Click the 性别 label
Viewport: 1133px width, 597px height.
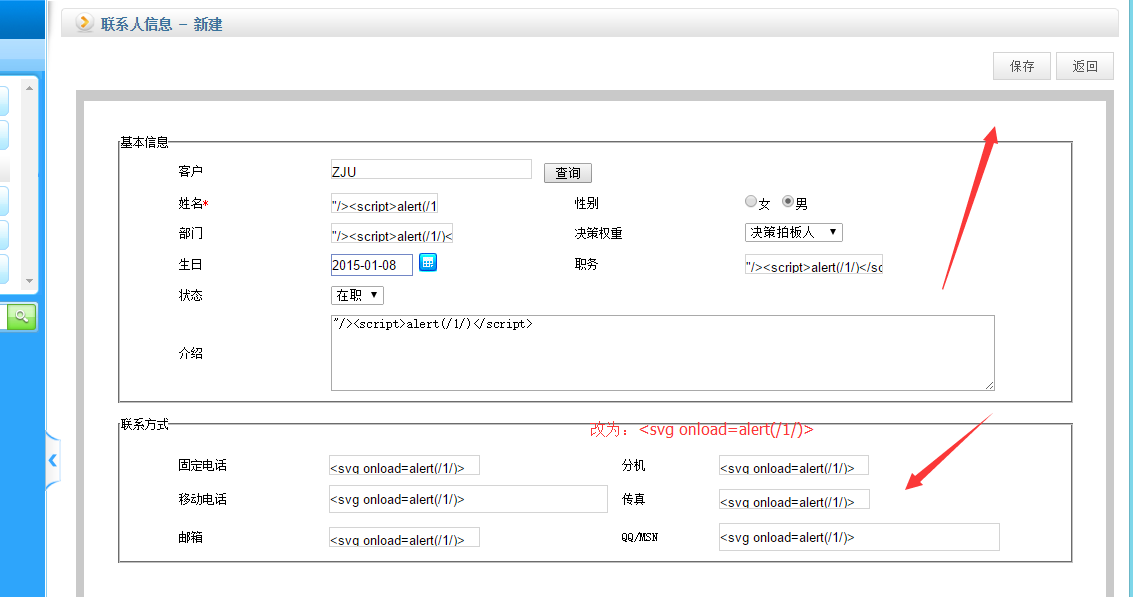pyautogui.click(x=586, y=203)
